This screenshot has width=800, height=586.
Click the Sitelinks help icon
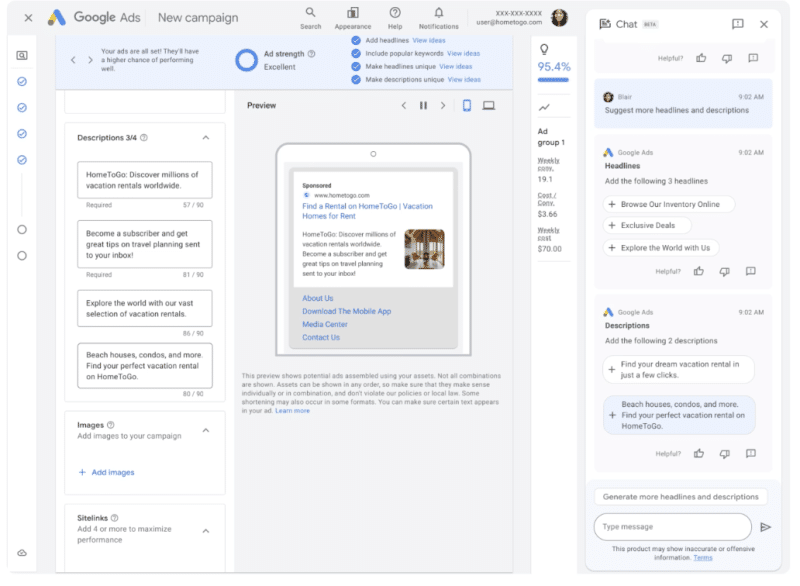(x=114, y=518)
